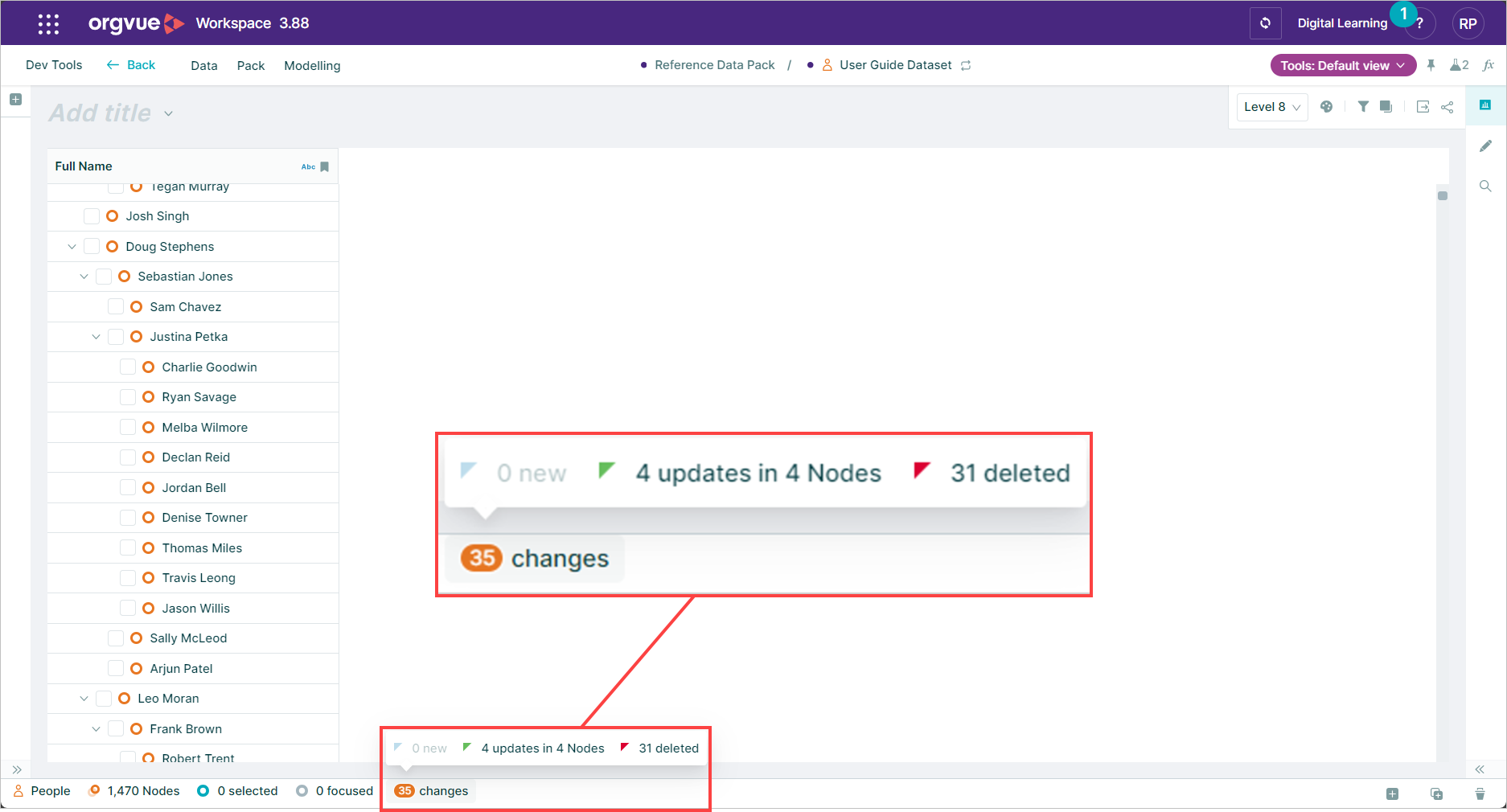This screenshot has width=1507, height=812.
Task: Click the dataset sync icon after User Guide Dataset
Action: tap(966, 65)
